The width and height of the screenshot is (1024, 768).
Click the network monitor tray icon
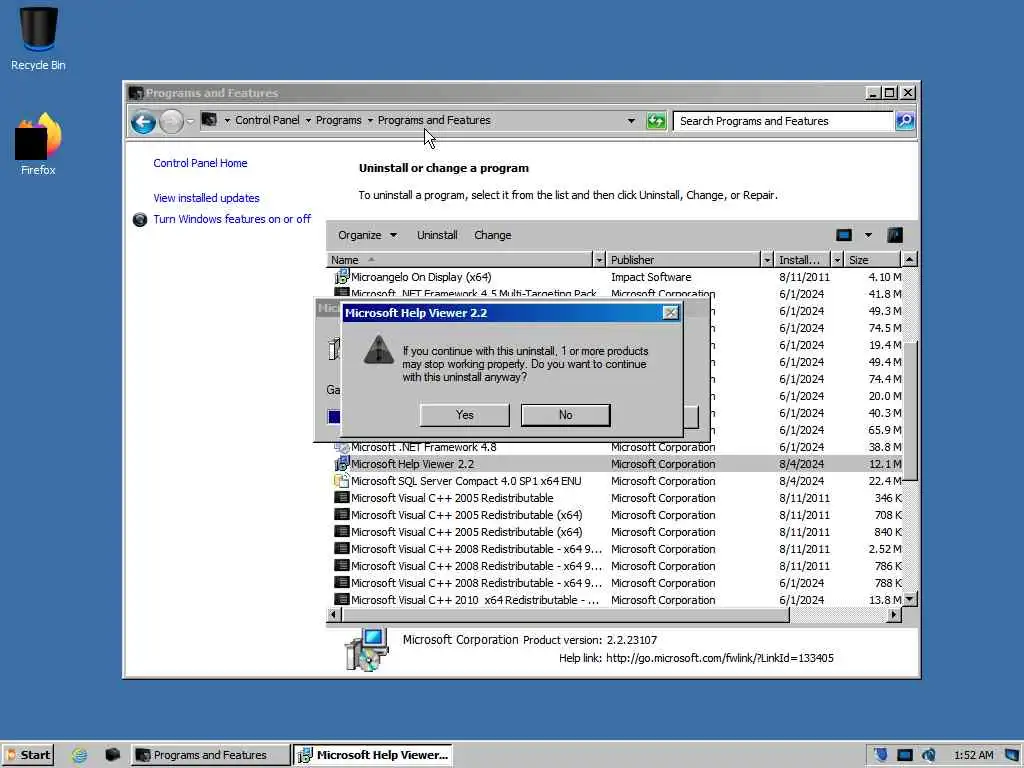pyautogui.click(x=904, y=755)
